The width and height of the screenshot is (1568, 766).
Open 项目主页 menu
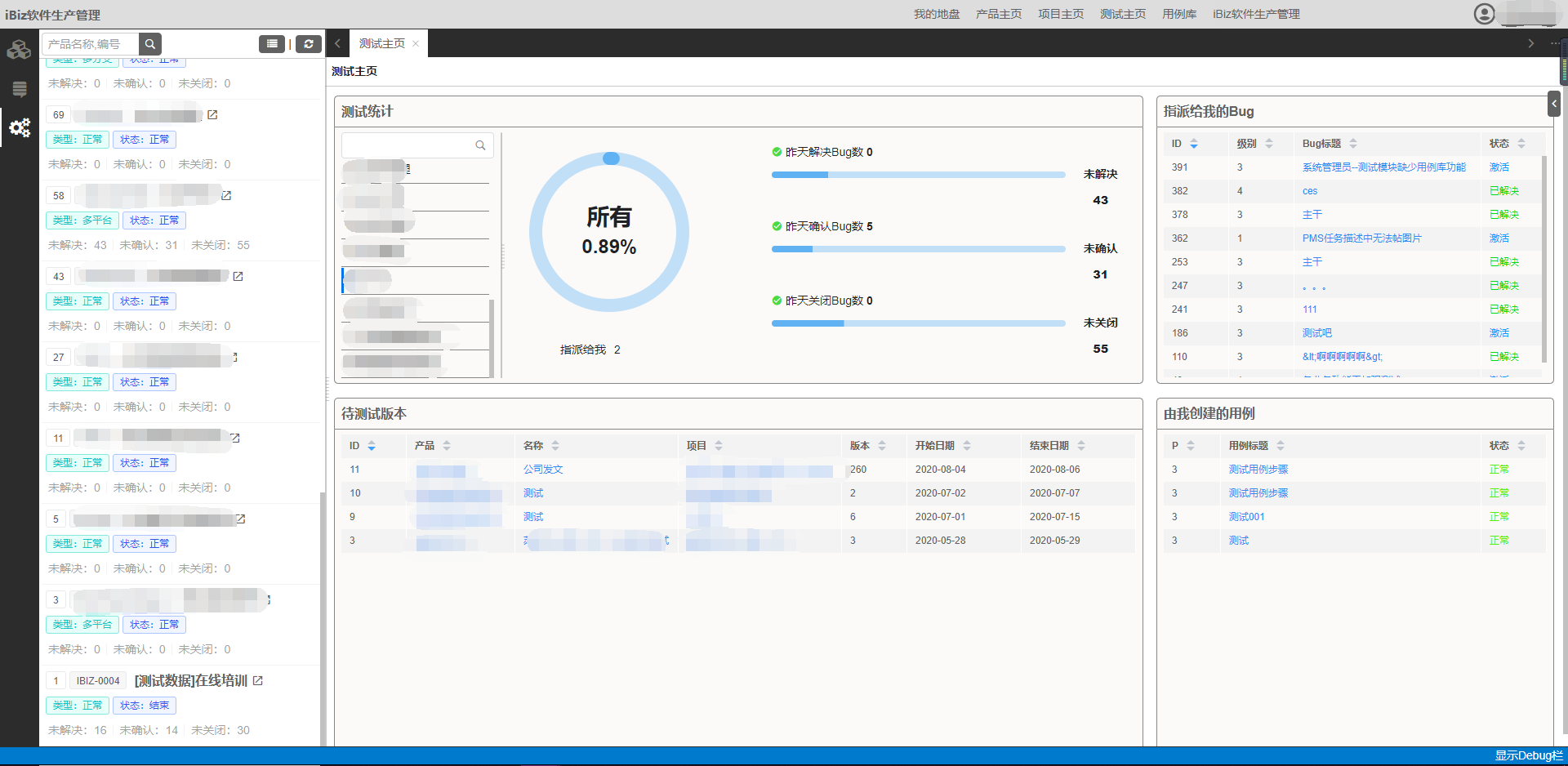click(x=1061, y=14)
